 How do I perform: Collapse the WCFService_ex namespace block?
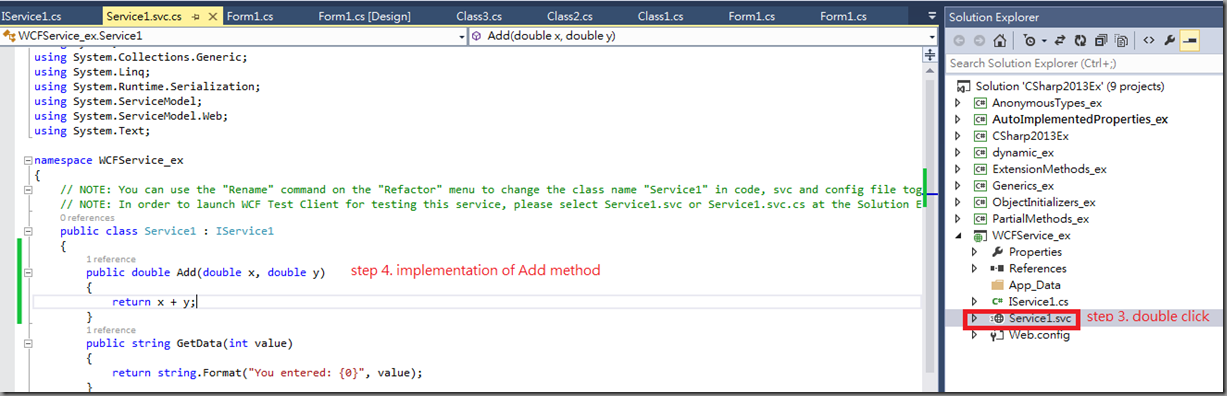tap(26, 159)
